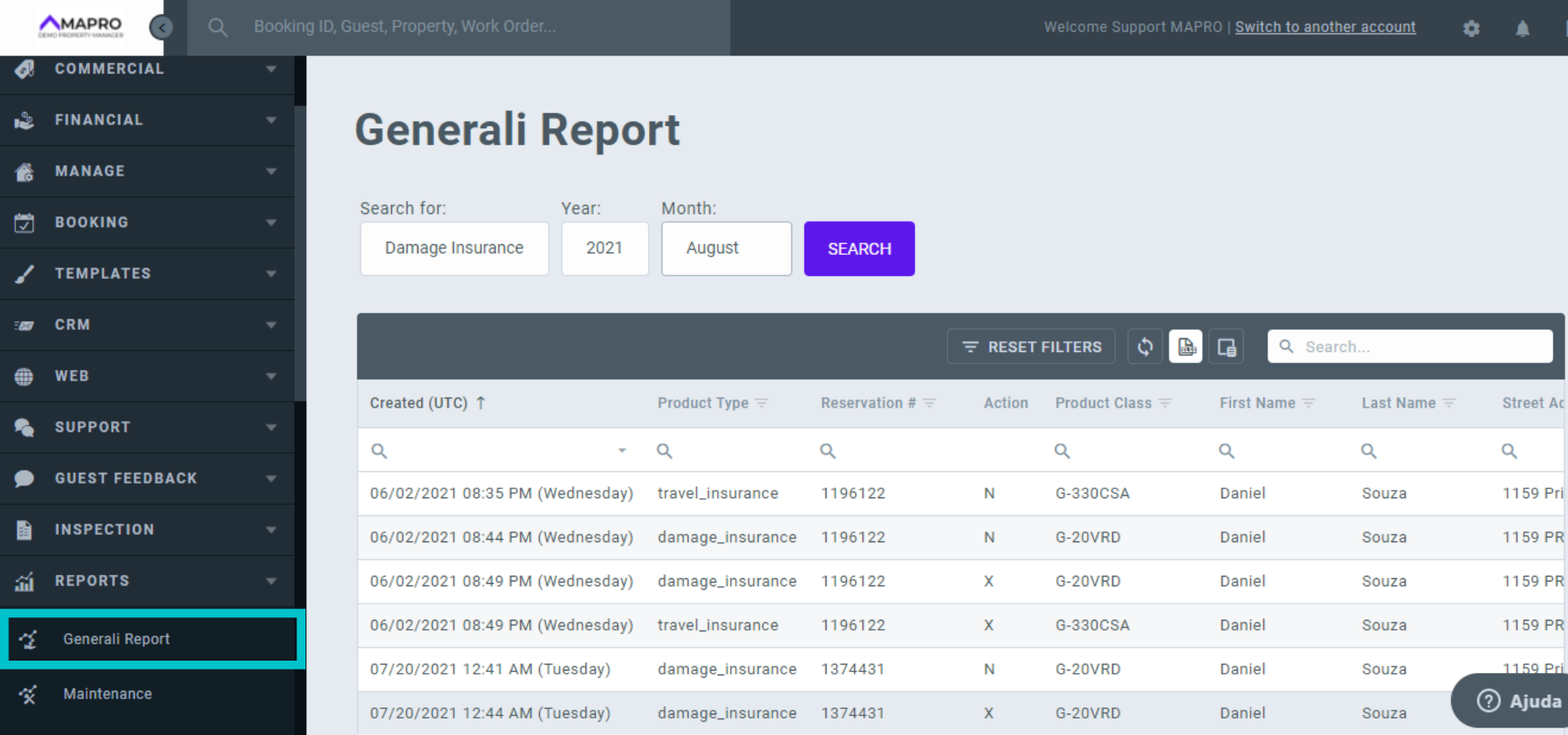The image size is (1568, 735).
Task: Click the settings gear icon in header
Action: tap(1471, 29)
